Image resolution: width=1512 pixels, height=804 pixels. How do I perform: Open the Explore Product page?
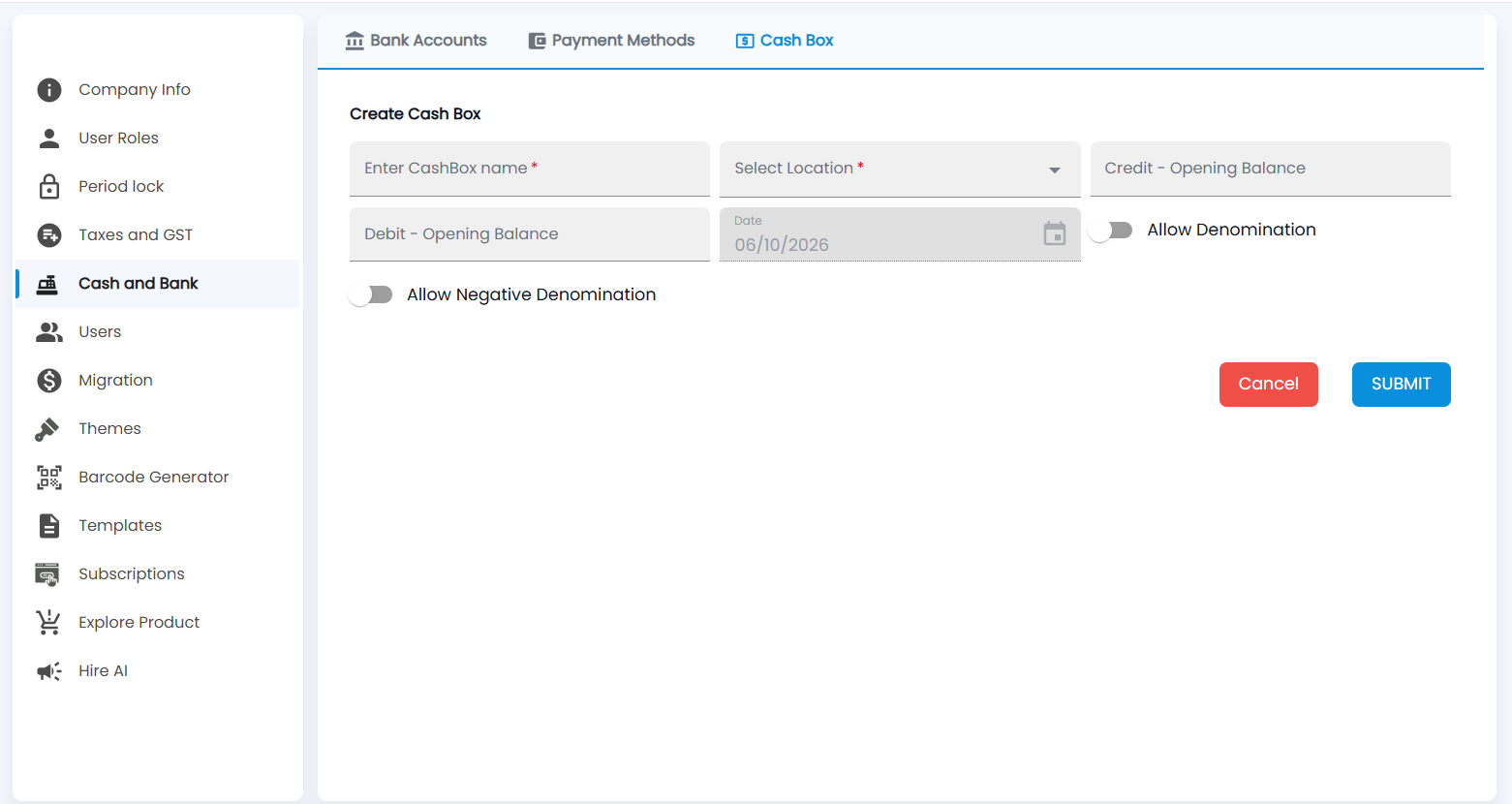[x=158, y=623]
